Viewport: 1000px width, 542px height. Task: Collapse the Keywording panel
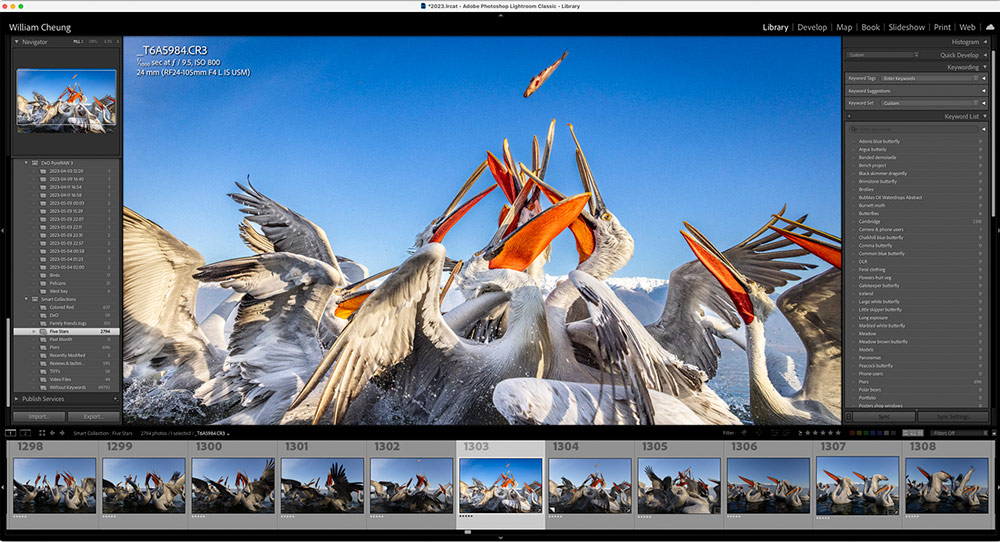(983, 67)
